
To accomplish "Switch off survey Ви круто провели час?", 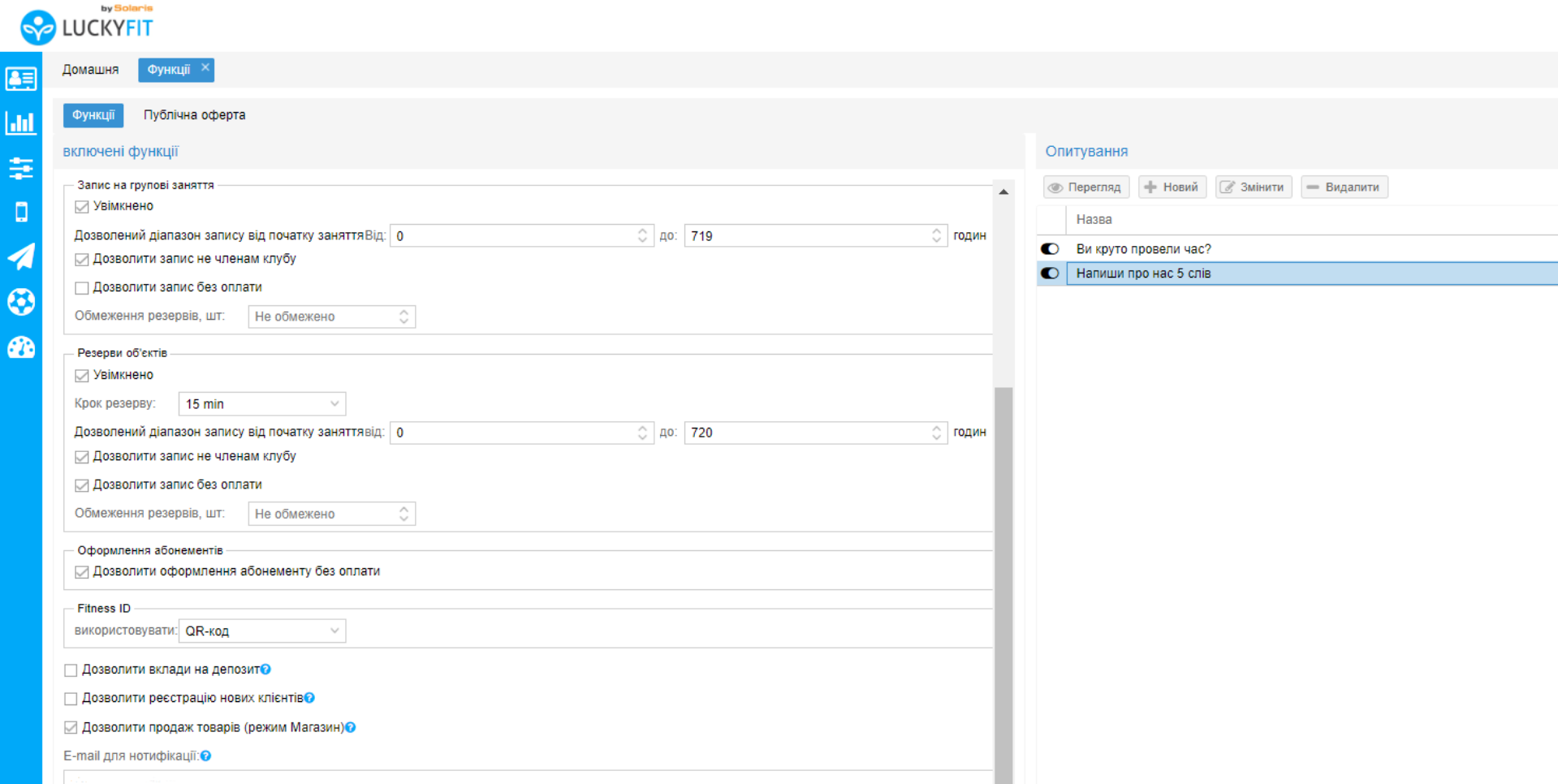I will pos(1050,249).
